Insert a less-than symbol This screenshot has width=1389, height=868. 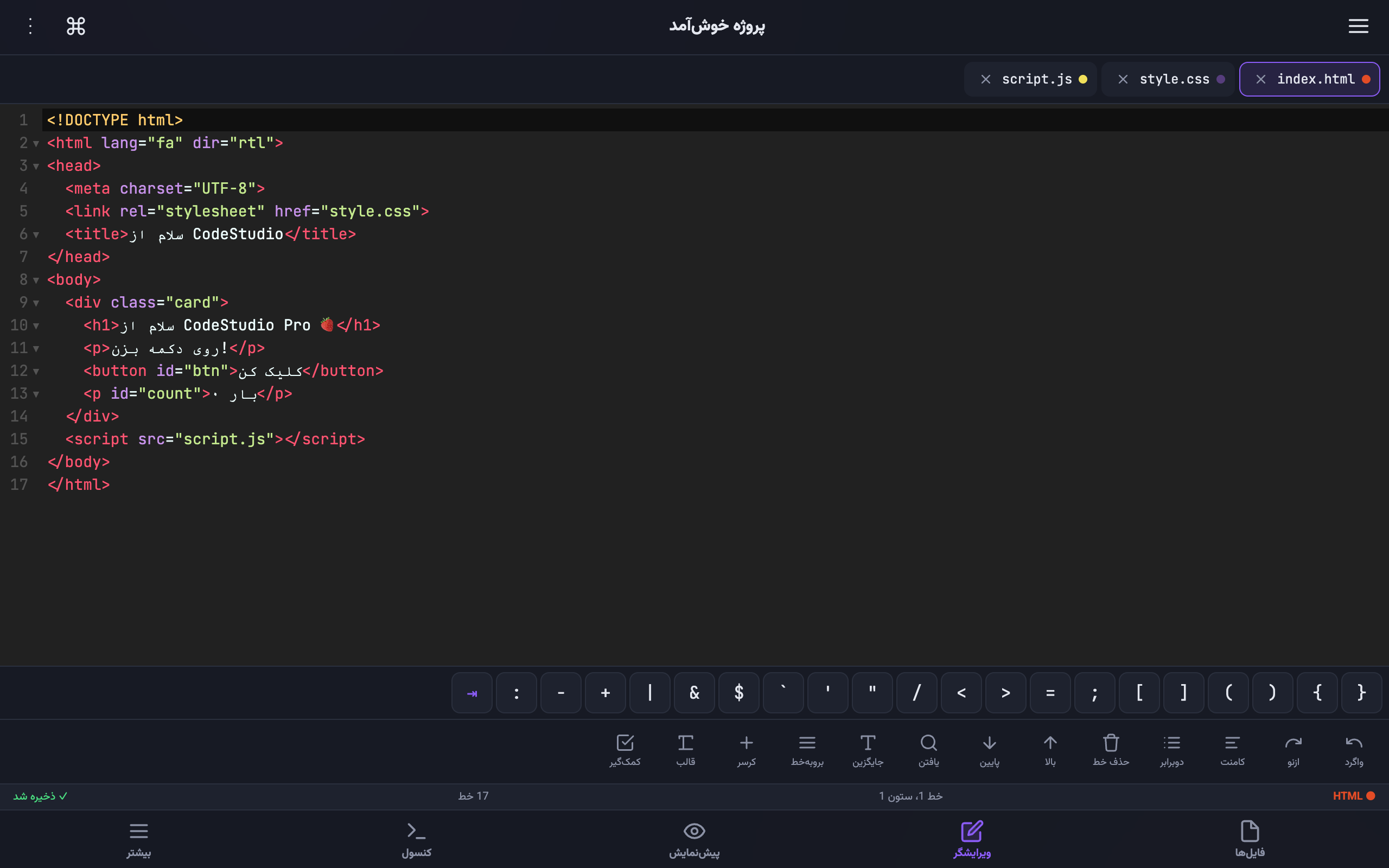(961, 693)
